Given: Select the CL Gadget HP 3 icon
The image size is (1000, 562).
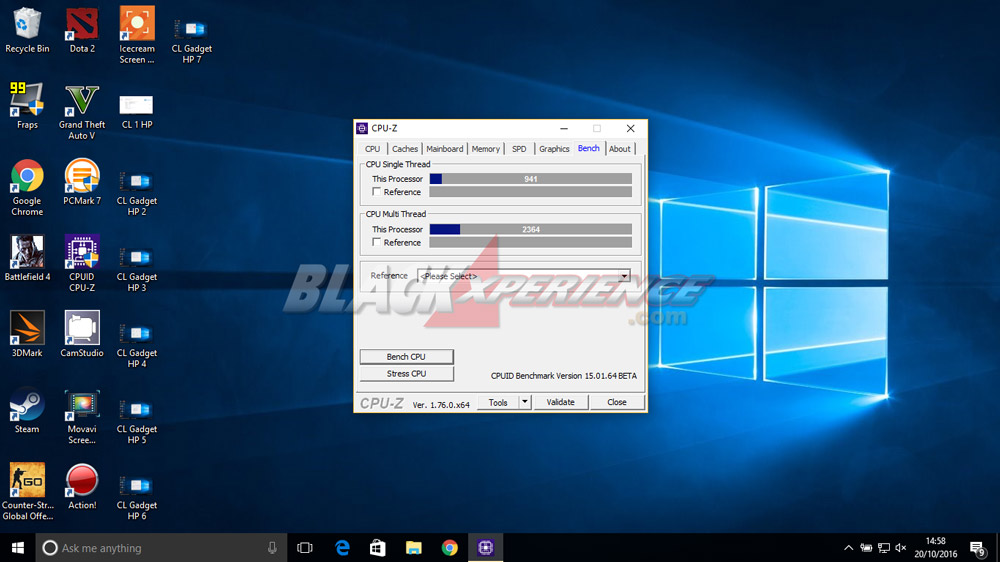Looking at the screenshot, I should click(136, 269).
